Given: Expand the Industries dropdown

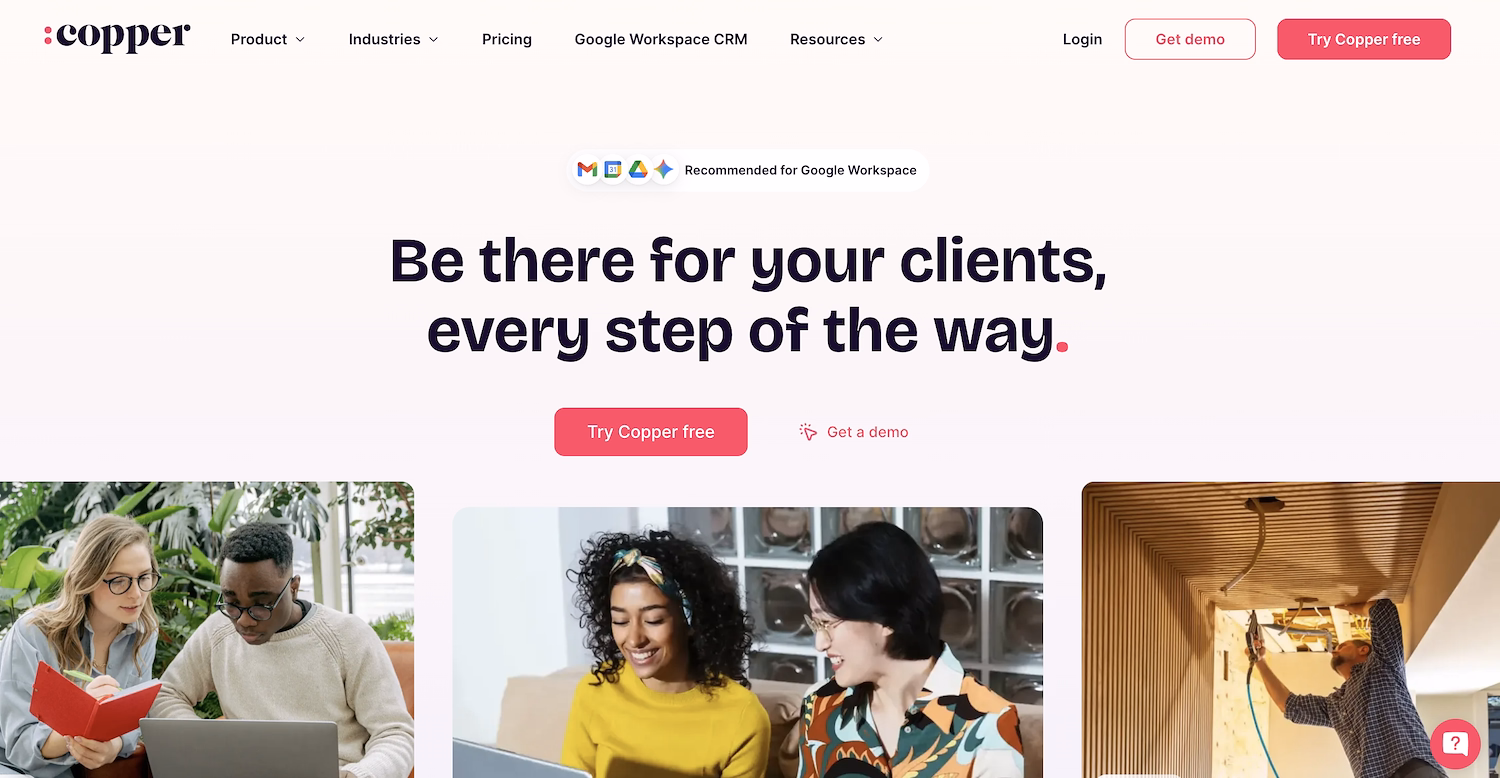Looking at the screenshot, I should tap(393, 40).
